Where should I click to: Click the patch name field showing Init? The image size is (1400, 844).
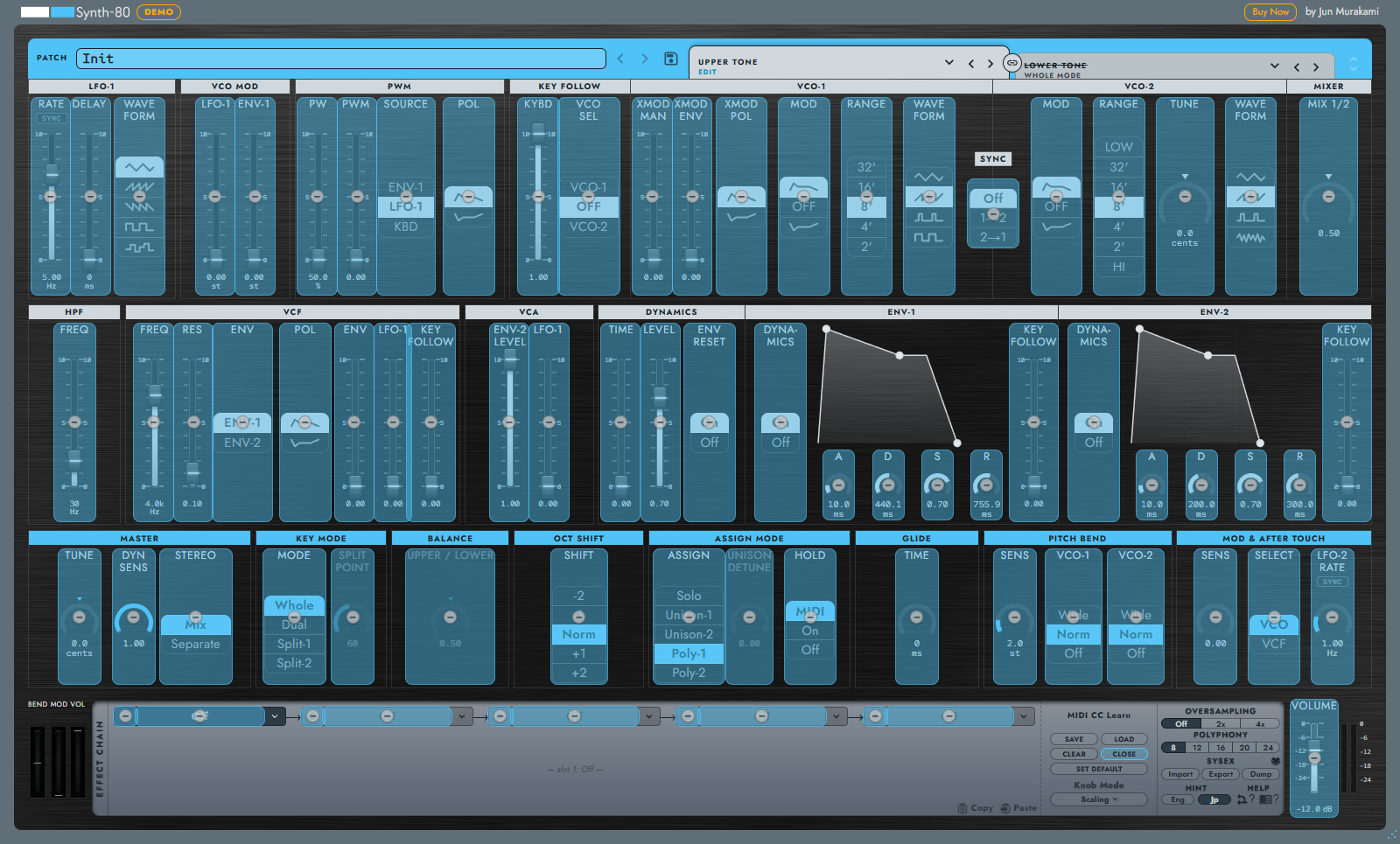click(341, 59)
